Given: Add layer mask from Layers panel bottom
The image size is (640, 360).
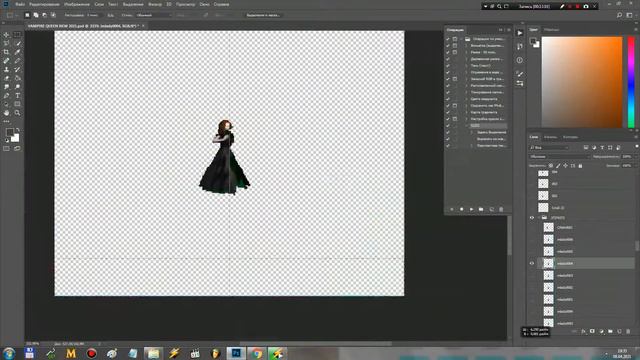Looking at the screenshot, I should point(592,331).
